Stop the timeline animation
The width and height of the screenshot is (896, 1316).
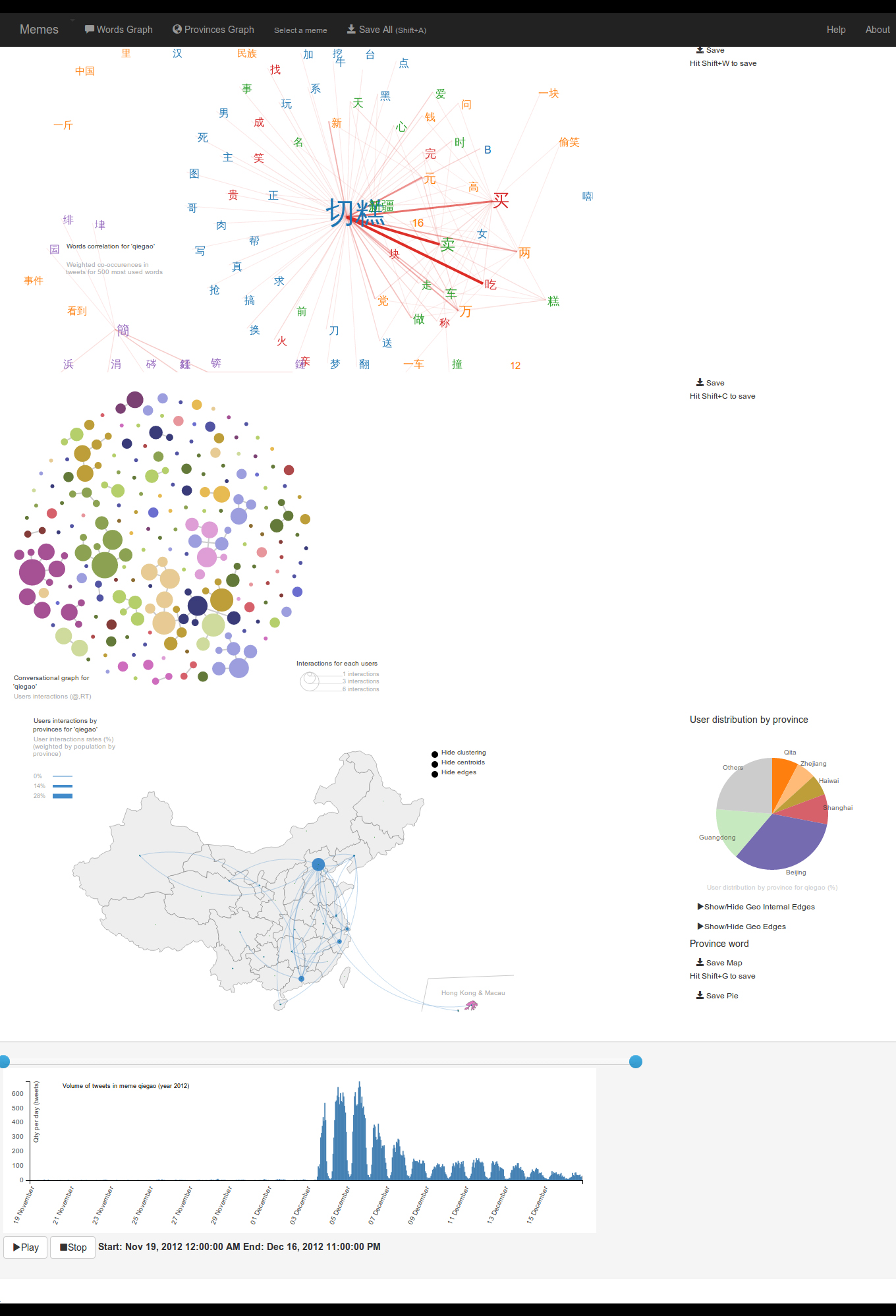click(73, 1247)
